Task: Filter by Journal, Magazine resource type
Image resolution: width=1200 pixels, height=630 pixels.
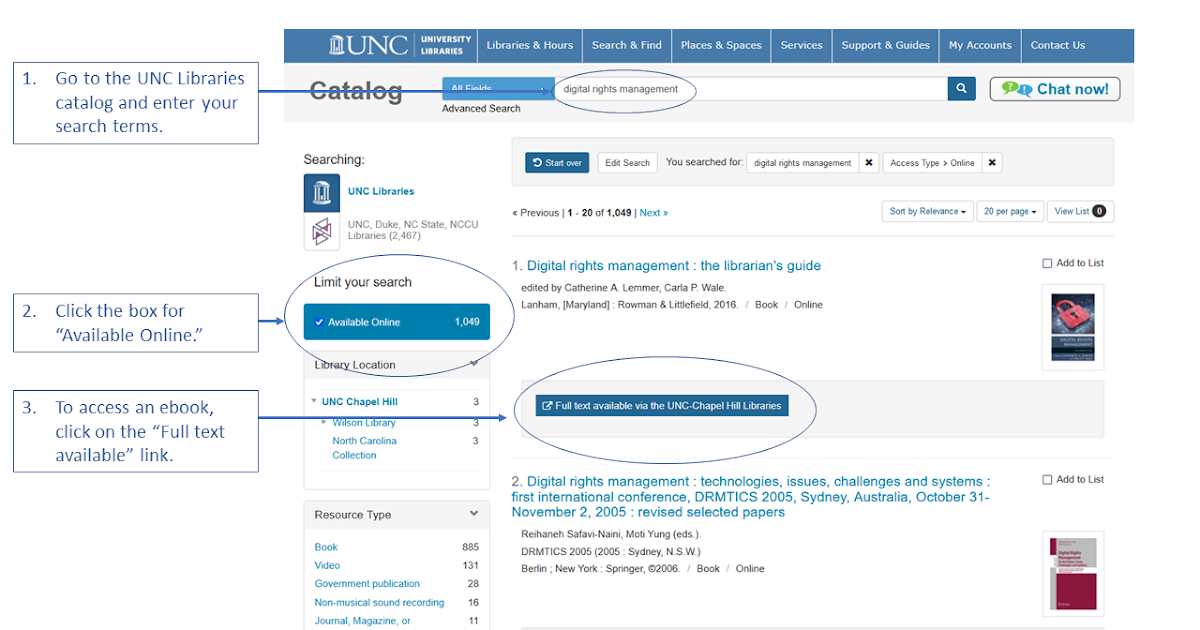Action: coord(362,621)
